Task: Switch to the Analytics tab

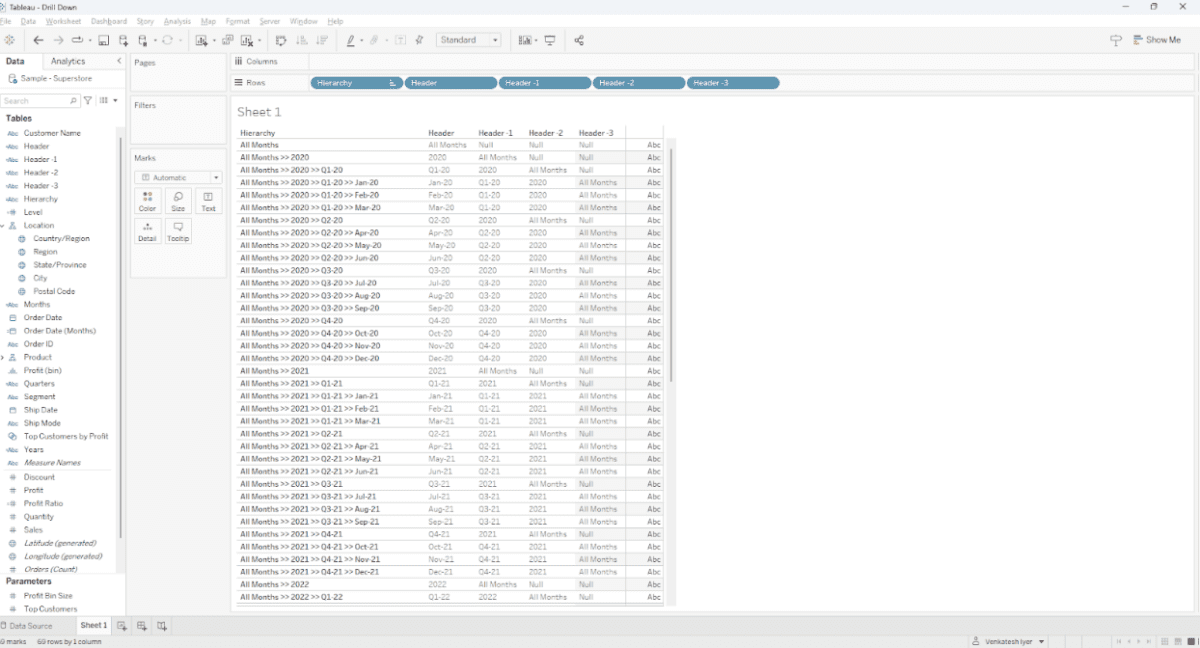Action: (x=68, y=61)
